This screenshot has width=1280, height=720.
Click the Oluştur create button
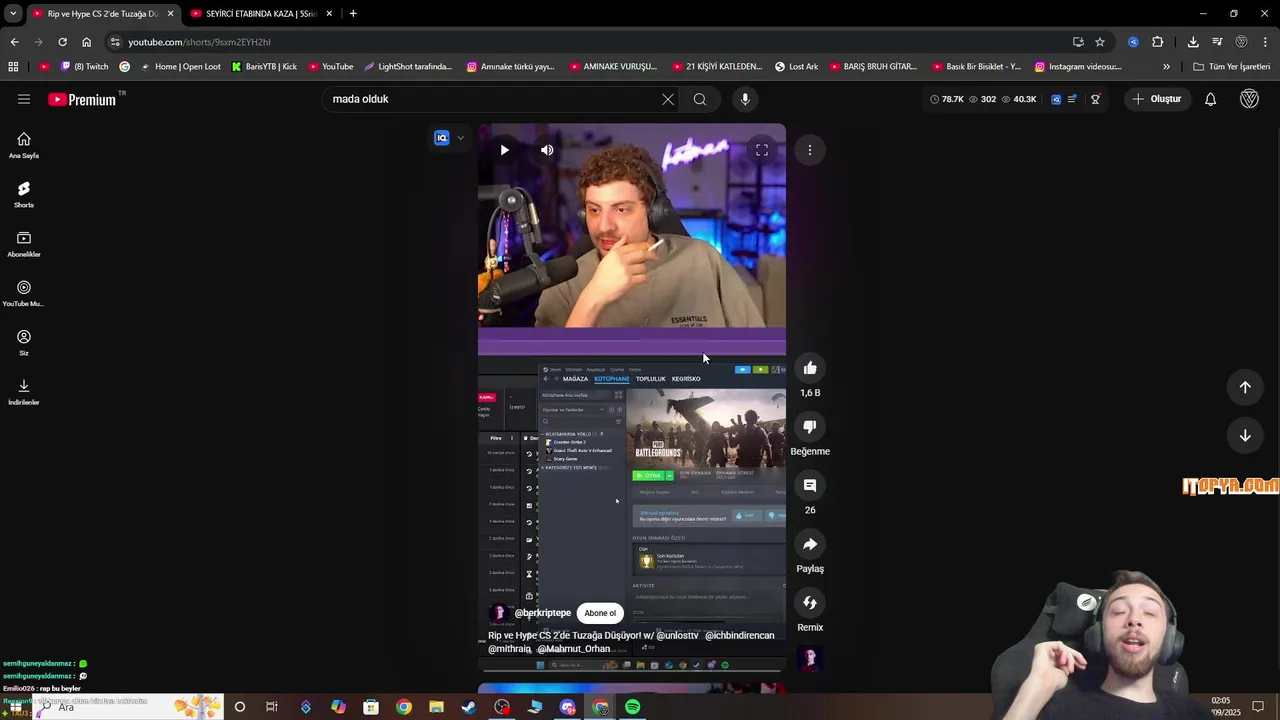(x=1156, y=99)
